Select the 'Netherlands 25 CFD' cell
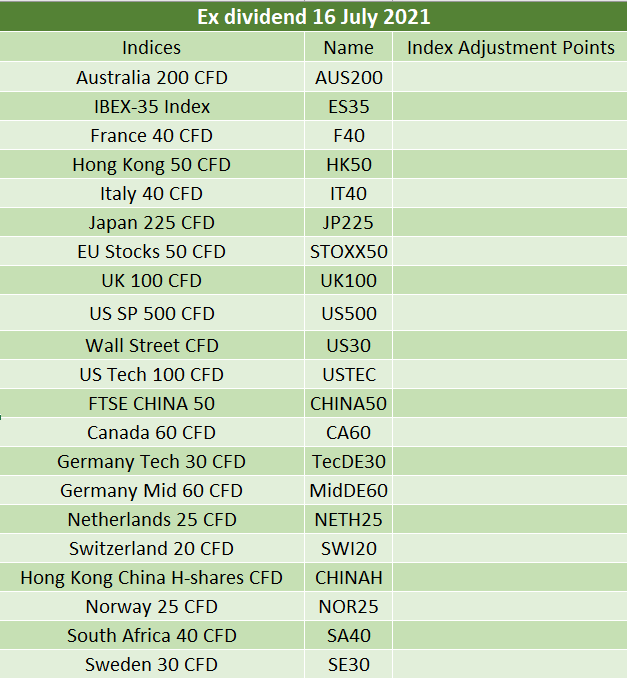The width and height of the screenshot is (627, 678). click(152, 519)
